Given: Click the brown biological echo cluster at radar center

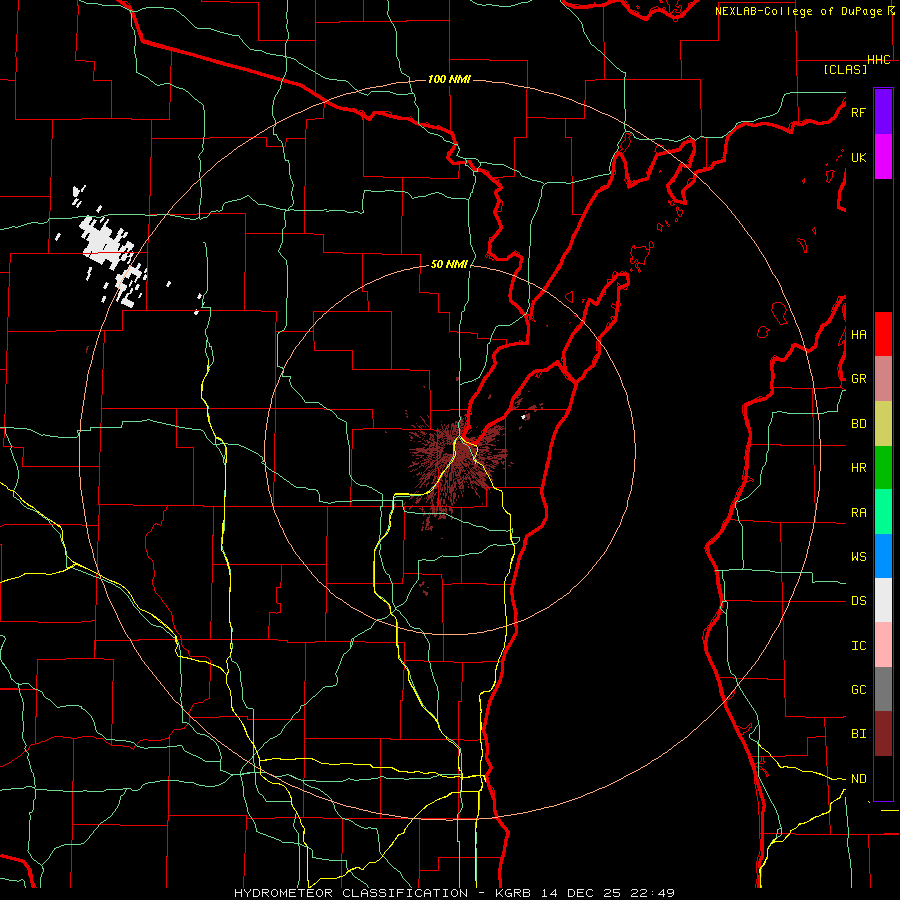Looking at the screenshot, I should click(456, 459).
